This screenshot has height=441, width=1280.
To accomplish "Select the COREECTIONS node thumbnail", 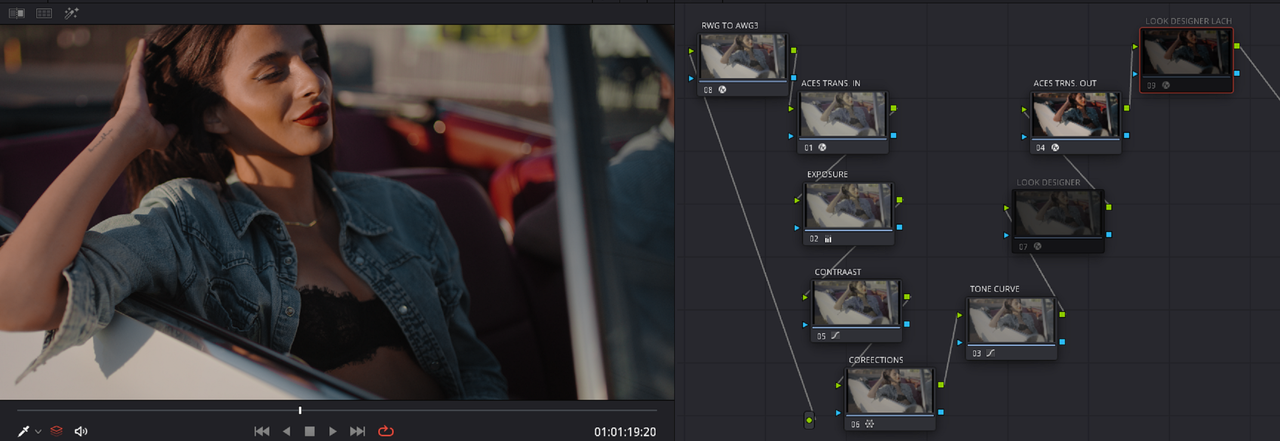I will [890, 391].
